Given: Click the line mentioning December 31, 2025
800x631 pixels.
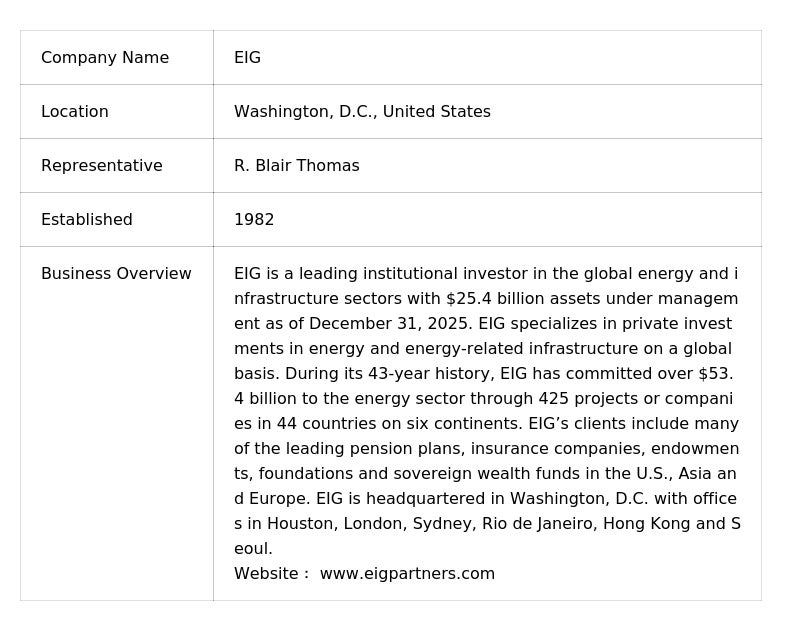Looking at the screenshot, I should tap(483, 324).
